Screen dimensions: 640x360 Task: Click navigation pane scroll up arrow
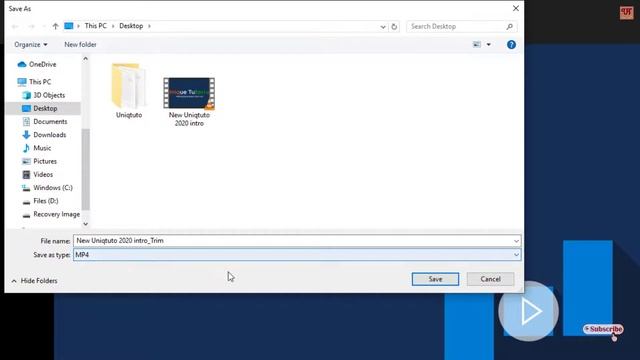click(x=85, y=59)
